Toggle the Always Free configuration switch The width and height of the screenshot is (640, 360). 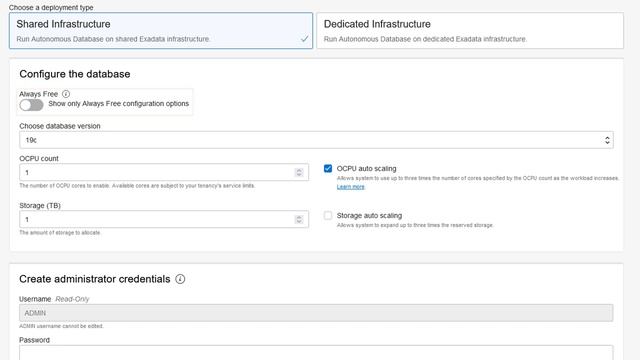point(31,105)
